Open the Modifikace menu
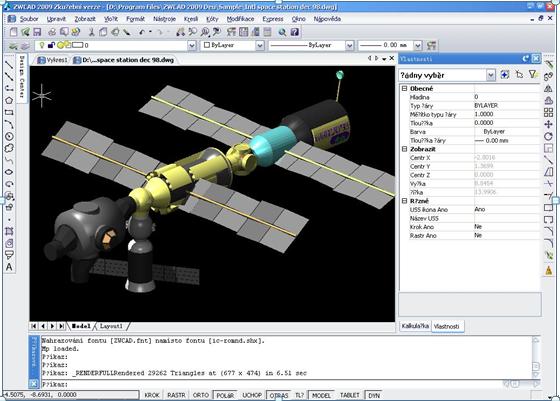560x401 pixels. 240,19
